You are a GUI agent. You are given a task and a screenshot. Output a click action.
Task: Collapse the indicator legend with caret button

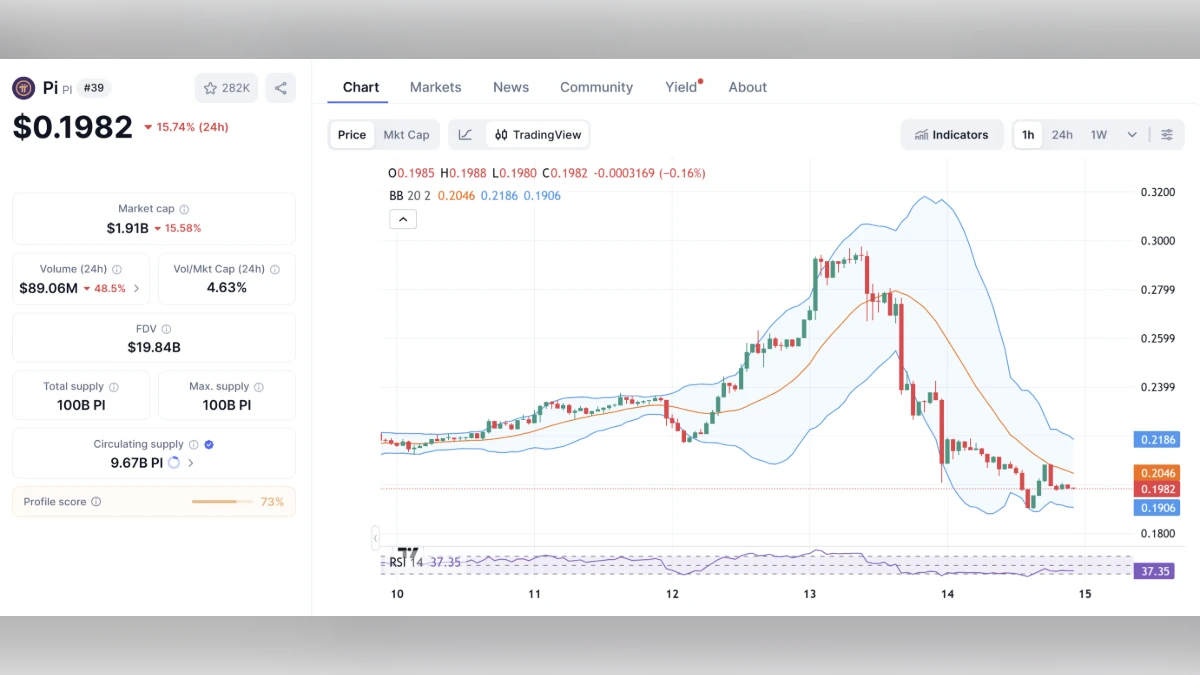(x=403, y=219)
